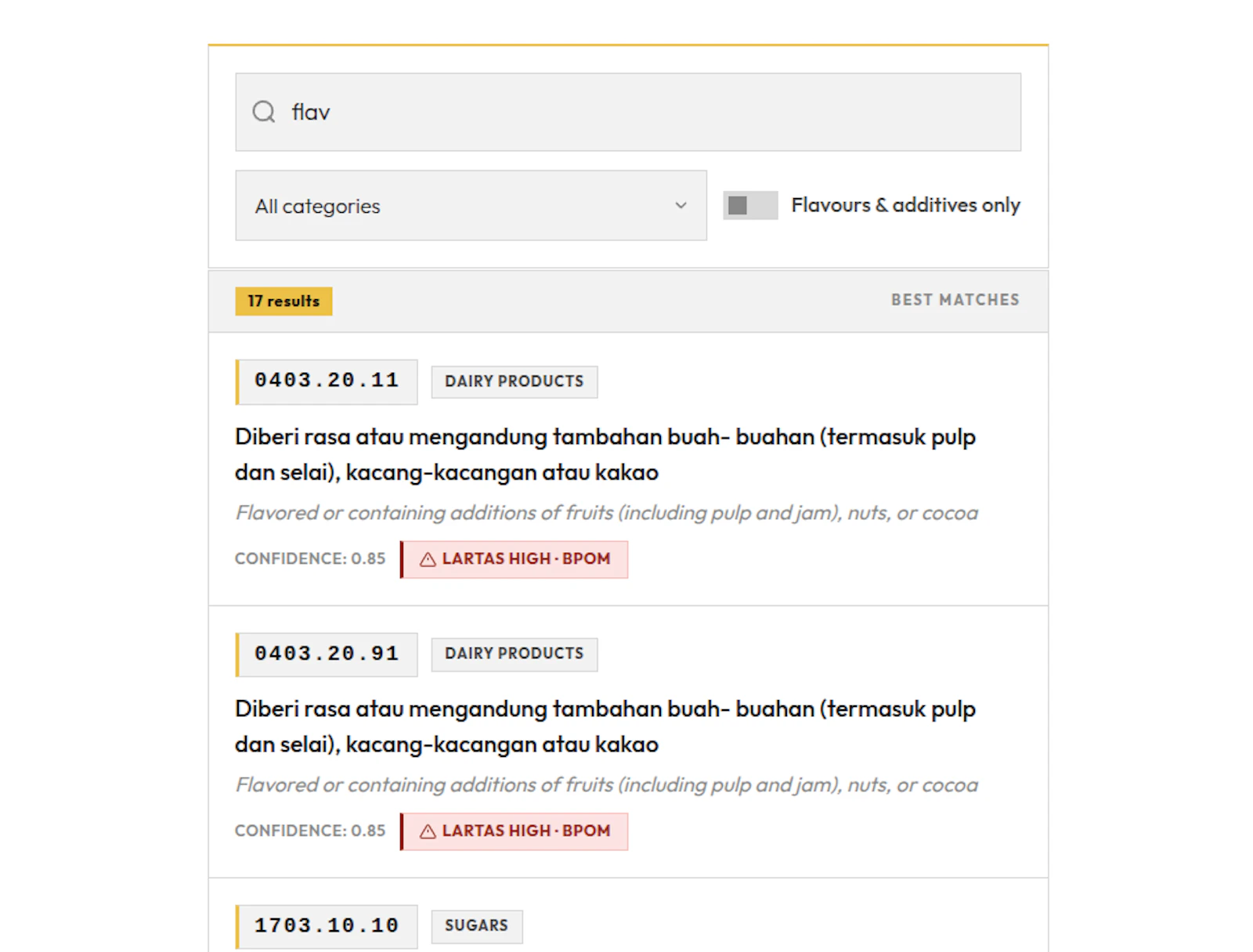Screen dimensions: 1253x952
Task: Click English description under 0403.20.91
Action: 607,785
